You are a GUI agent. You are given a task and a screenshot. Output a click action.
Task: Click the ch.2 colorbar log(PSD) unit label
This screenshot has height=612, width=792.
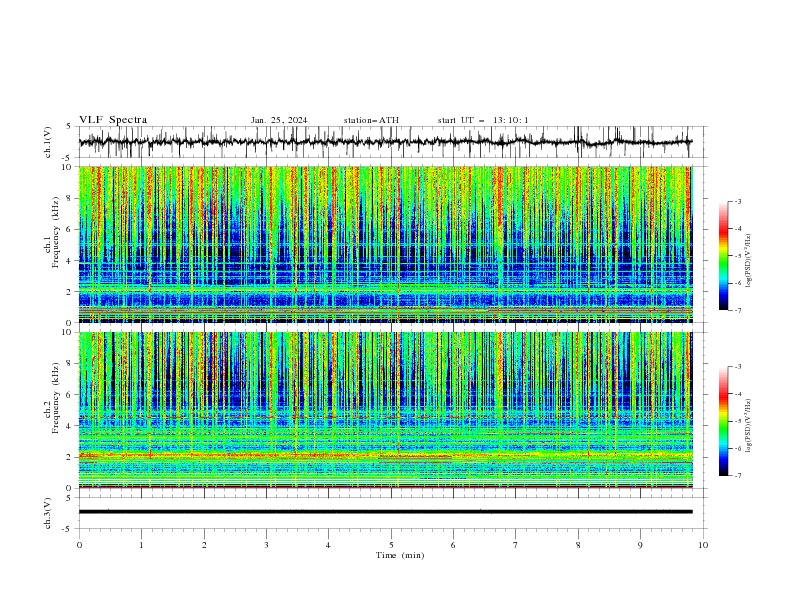coord(749,426)
